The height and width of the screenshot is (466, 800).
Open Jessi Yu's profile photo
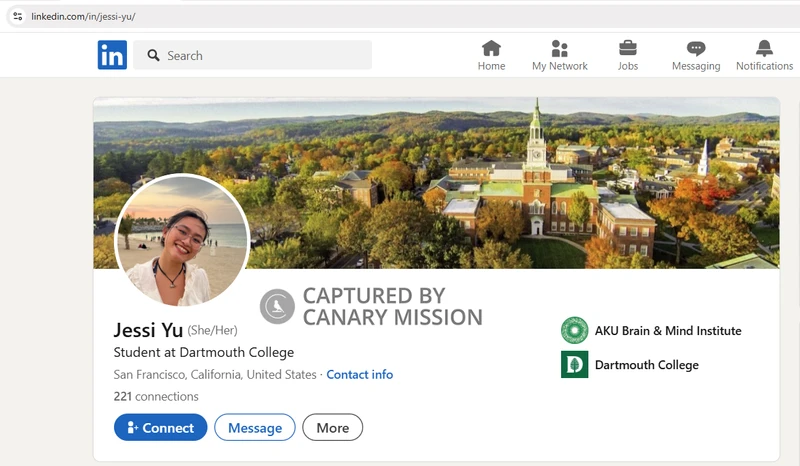click(182, 240)
